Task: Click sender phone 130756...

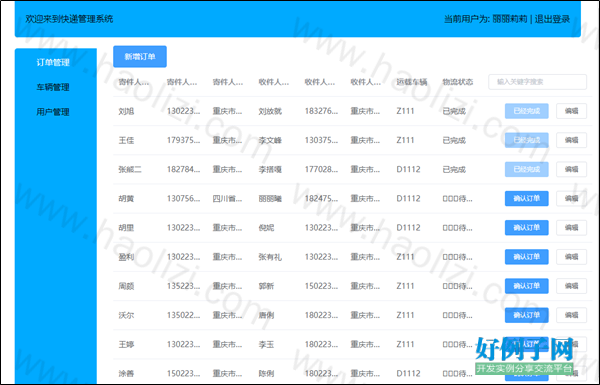Action: click(183, 199)
